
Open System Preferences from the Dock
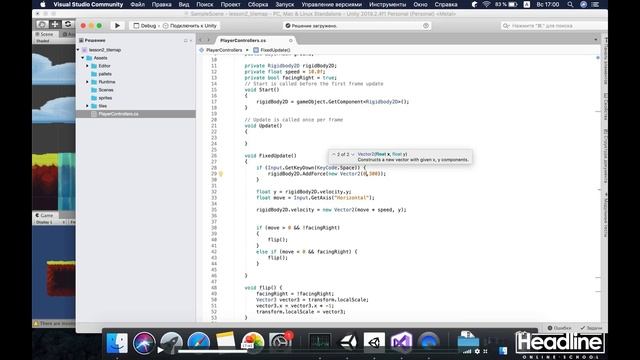click(x=280, y=342)
